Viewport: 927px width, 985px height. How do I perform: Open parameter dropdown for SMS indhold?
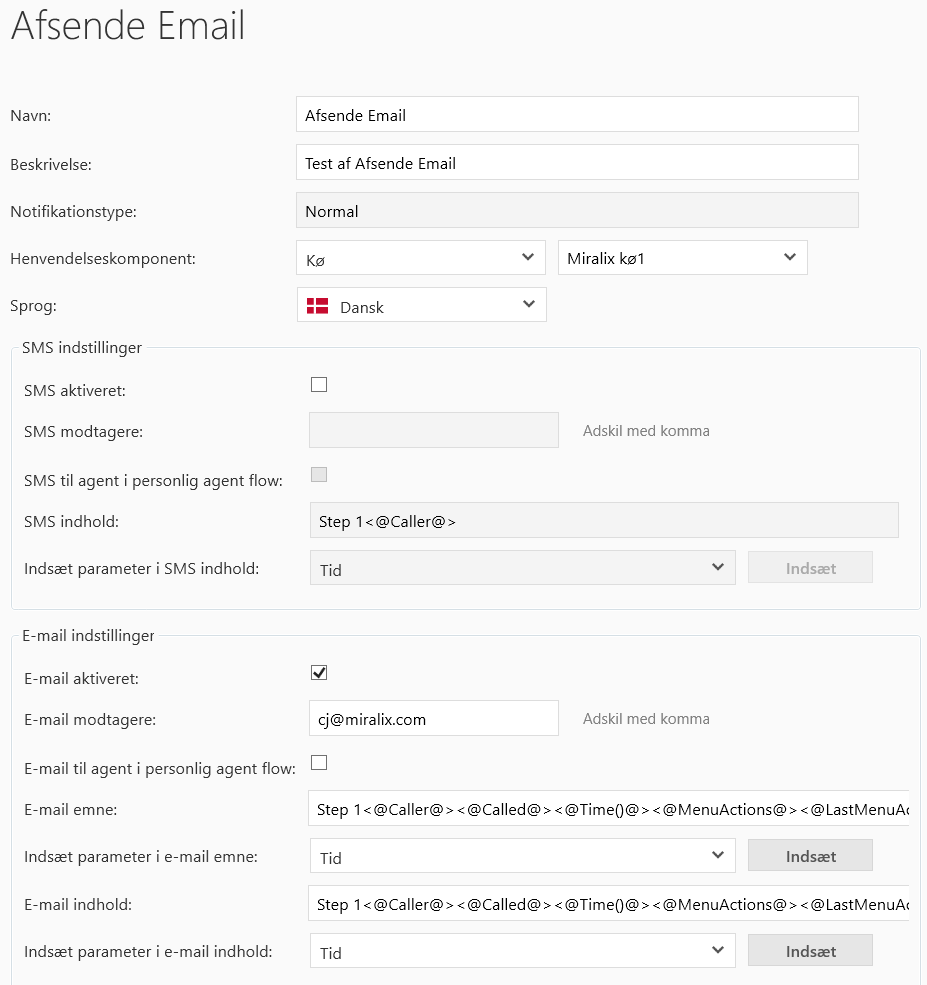(x=522, y=568)
